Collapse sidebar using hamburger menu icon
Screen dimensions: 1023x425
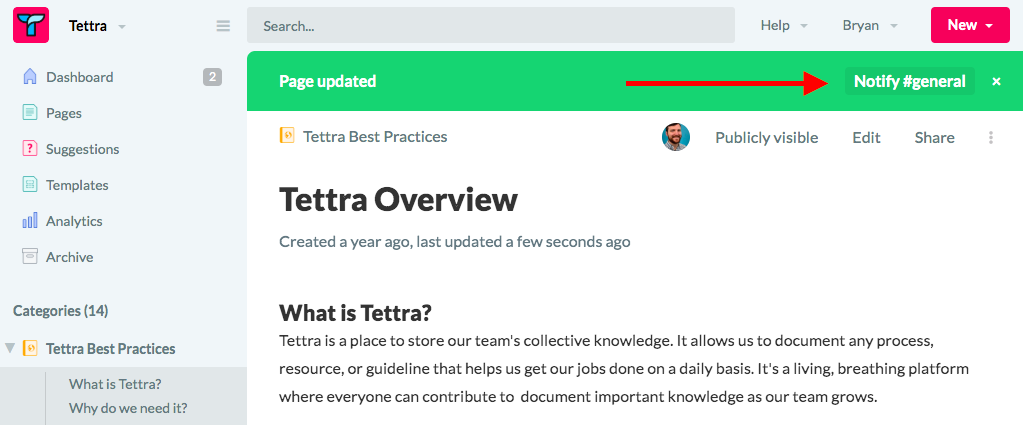click(x=223, y=26)
